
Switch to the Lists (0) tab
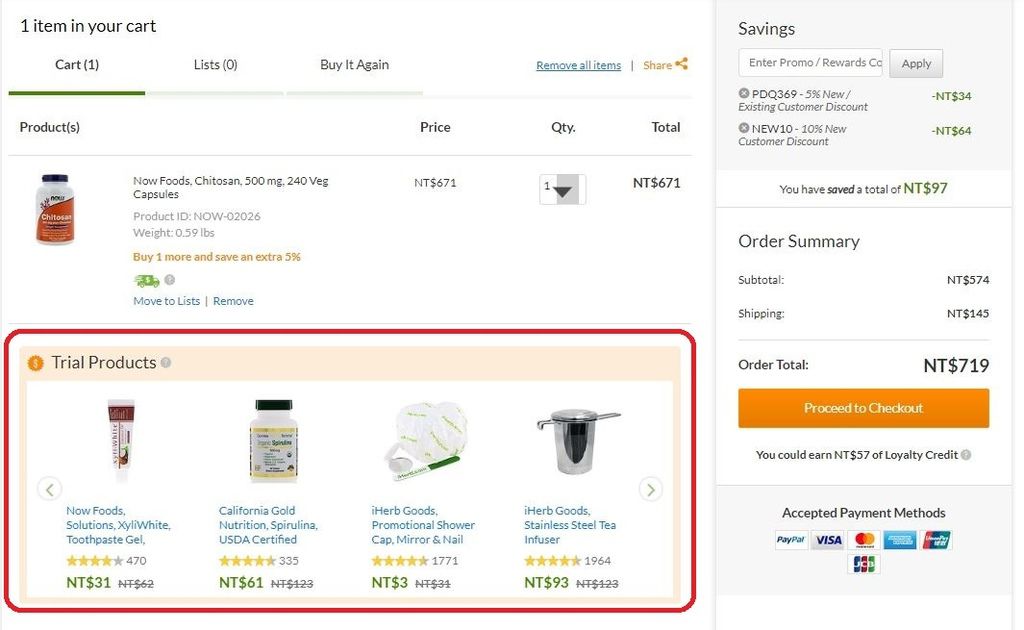pos(215,64)
